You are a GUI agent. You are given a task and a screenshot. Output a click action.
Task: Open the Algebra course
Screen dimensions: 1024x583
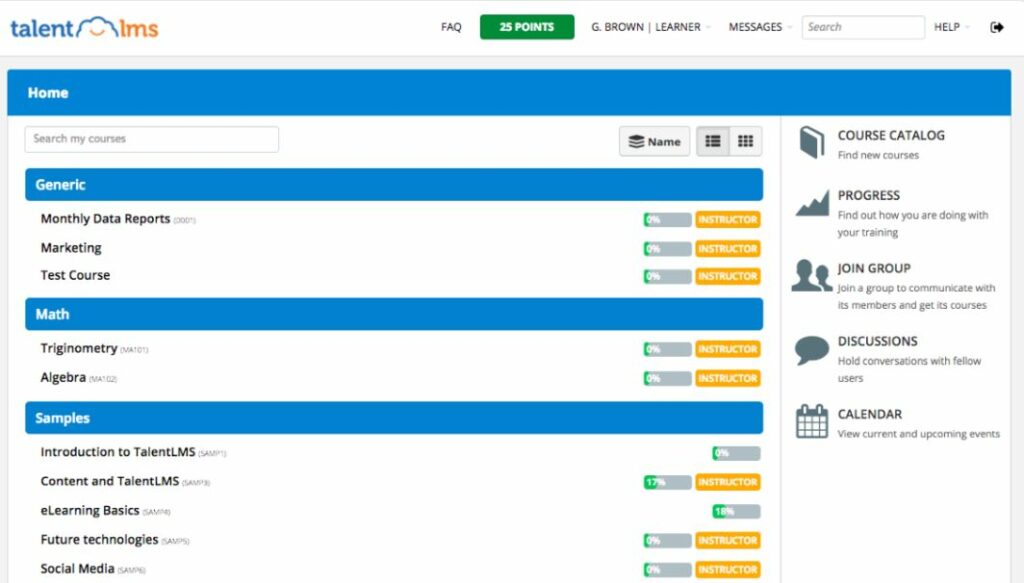[x=63, y=377]
